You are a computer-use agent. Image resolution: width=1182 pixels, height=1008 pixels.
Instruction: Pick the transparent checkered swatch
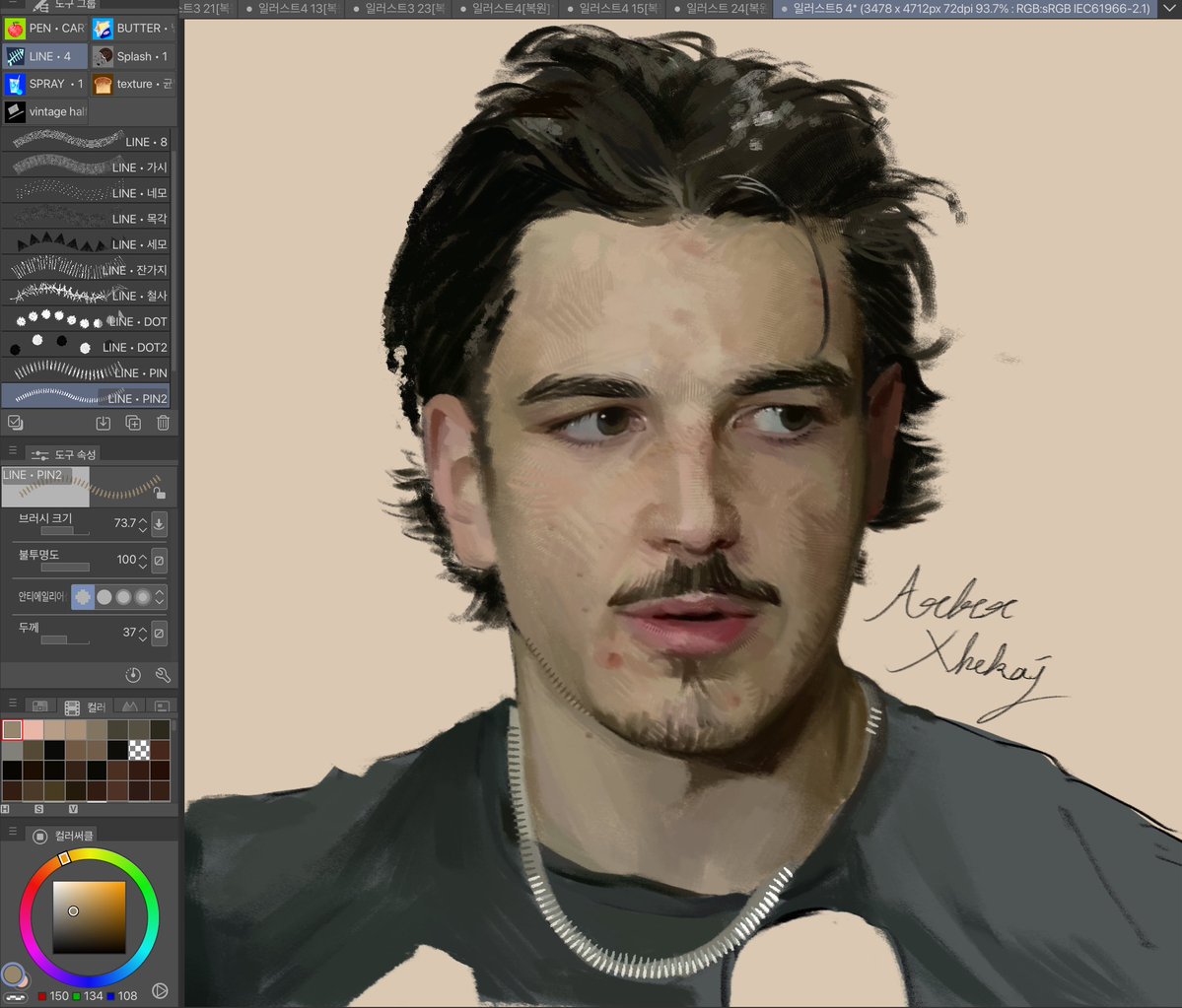(139, 750)
